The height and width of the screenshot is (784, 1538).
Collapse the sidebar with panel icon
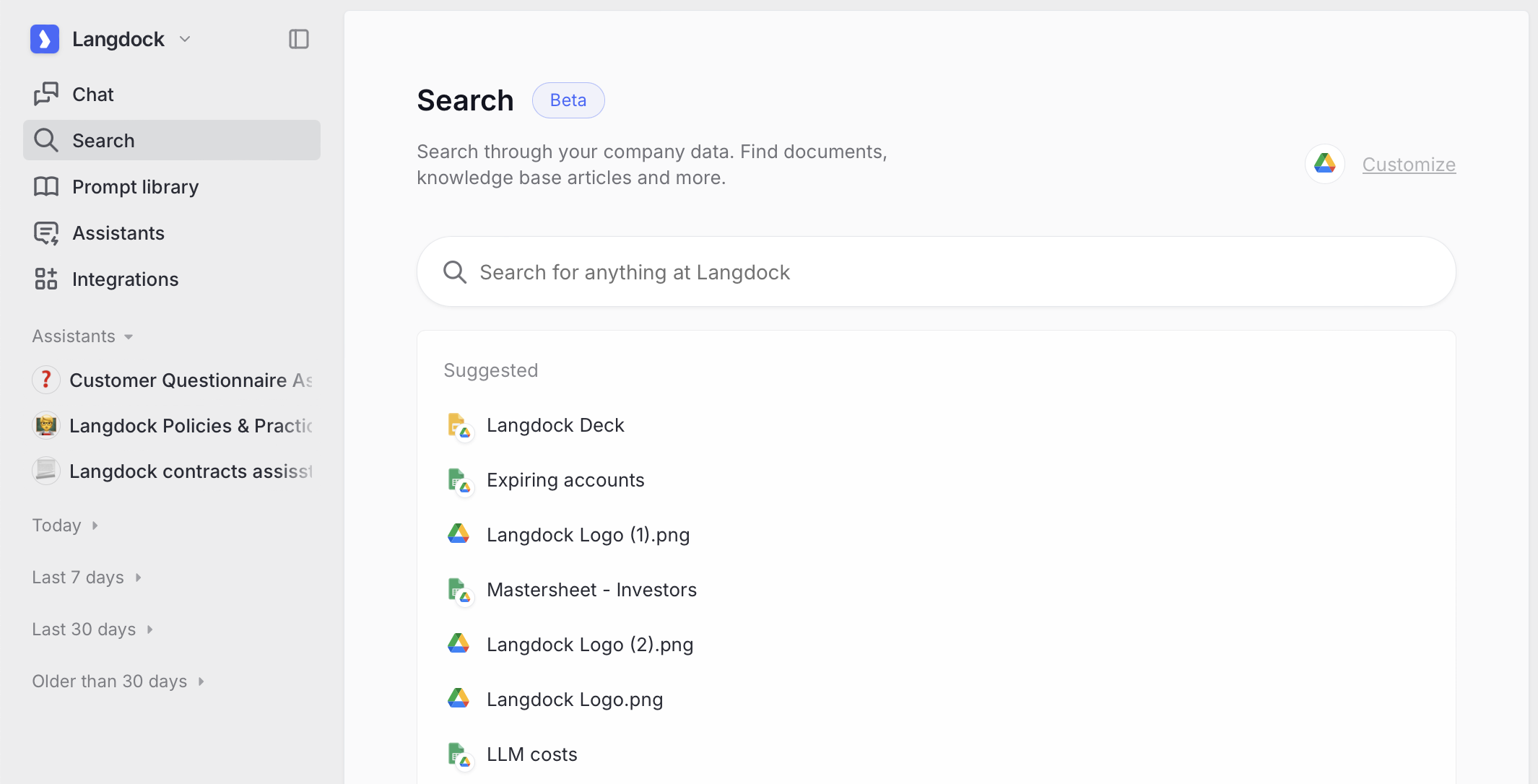point(298,39)
